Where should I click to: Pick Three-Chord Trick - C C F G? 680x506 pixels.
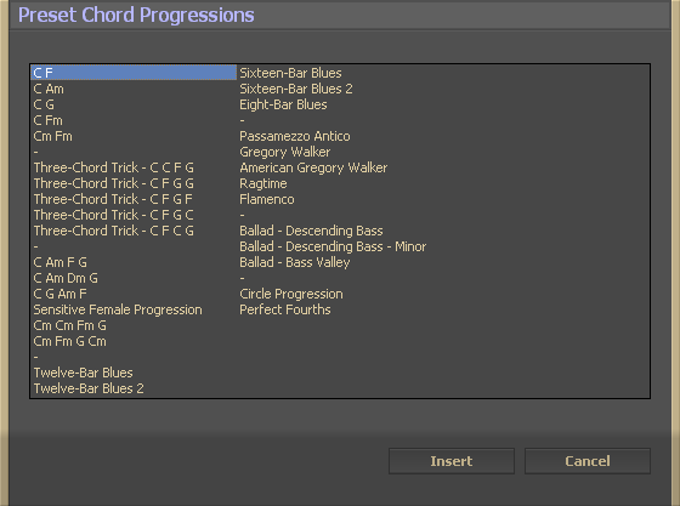coord(114,168)
